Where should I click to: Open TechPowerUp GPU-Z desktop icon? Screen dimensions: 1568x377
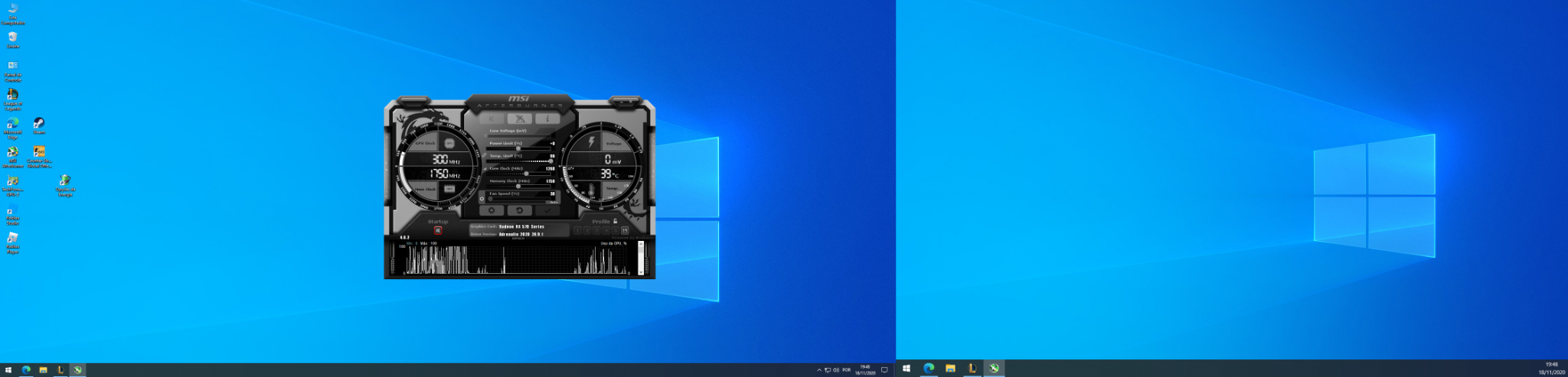point(13,186)
